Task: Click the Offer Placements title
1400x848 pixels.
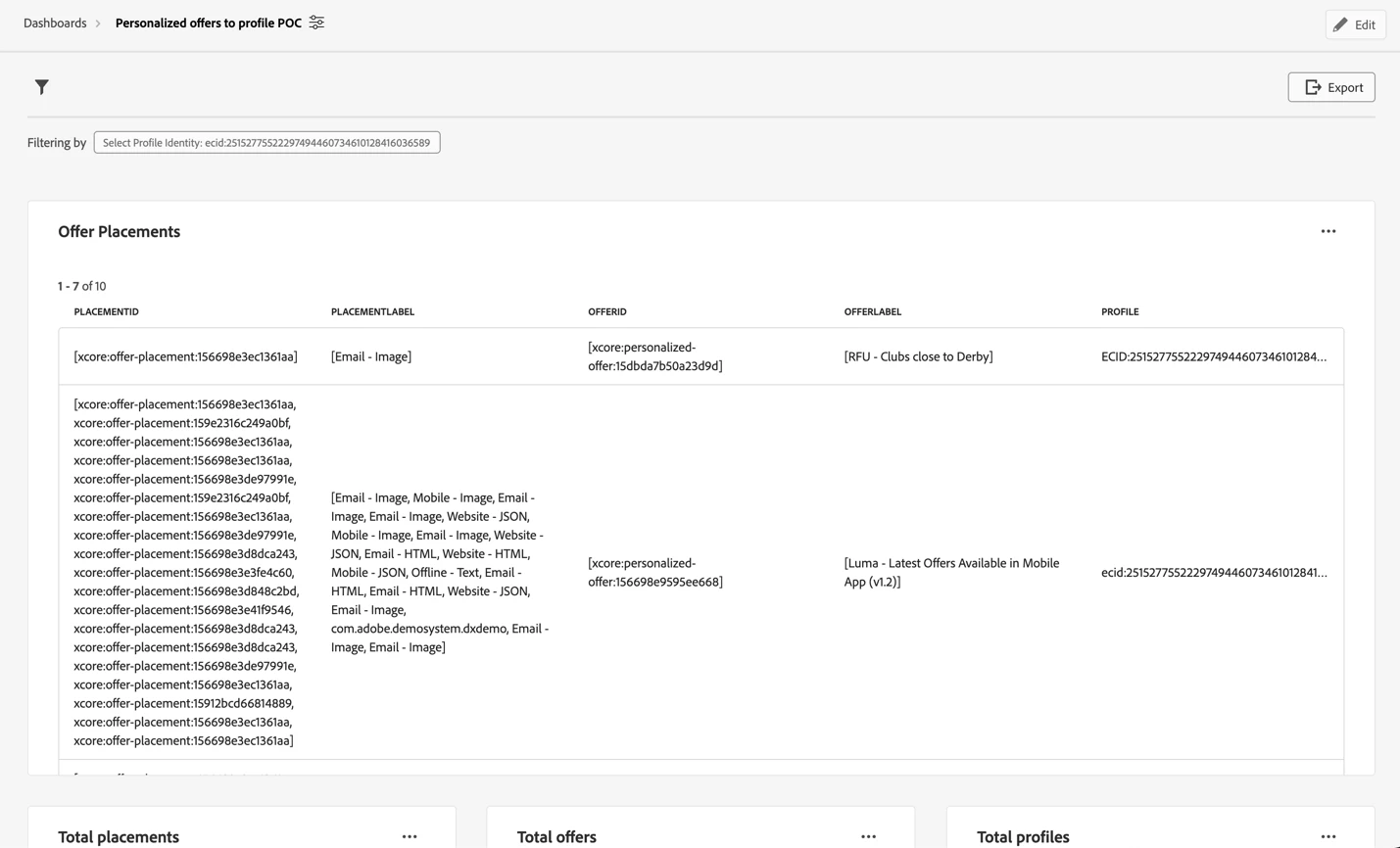Action: click(x=119, y=231)
